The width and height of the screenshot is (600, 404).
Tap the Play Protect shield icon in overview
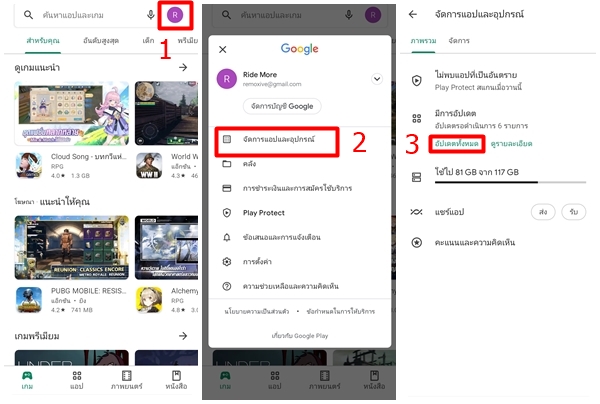pos(416,80)
